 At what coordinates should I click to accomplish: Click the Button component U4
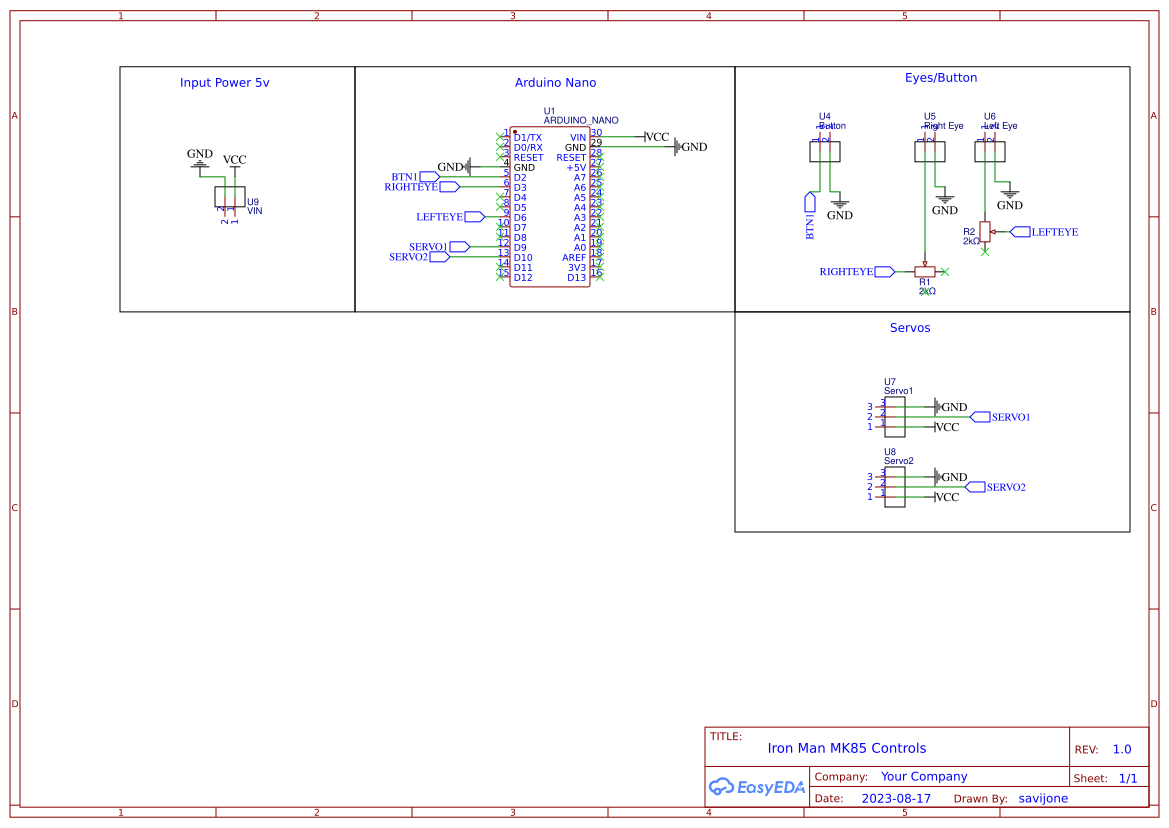point(826,150)
